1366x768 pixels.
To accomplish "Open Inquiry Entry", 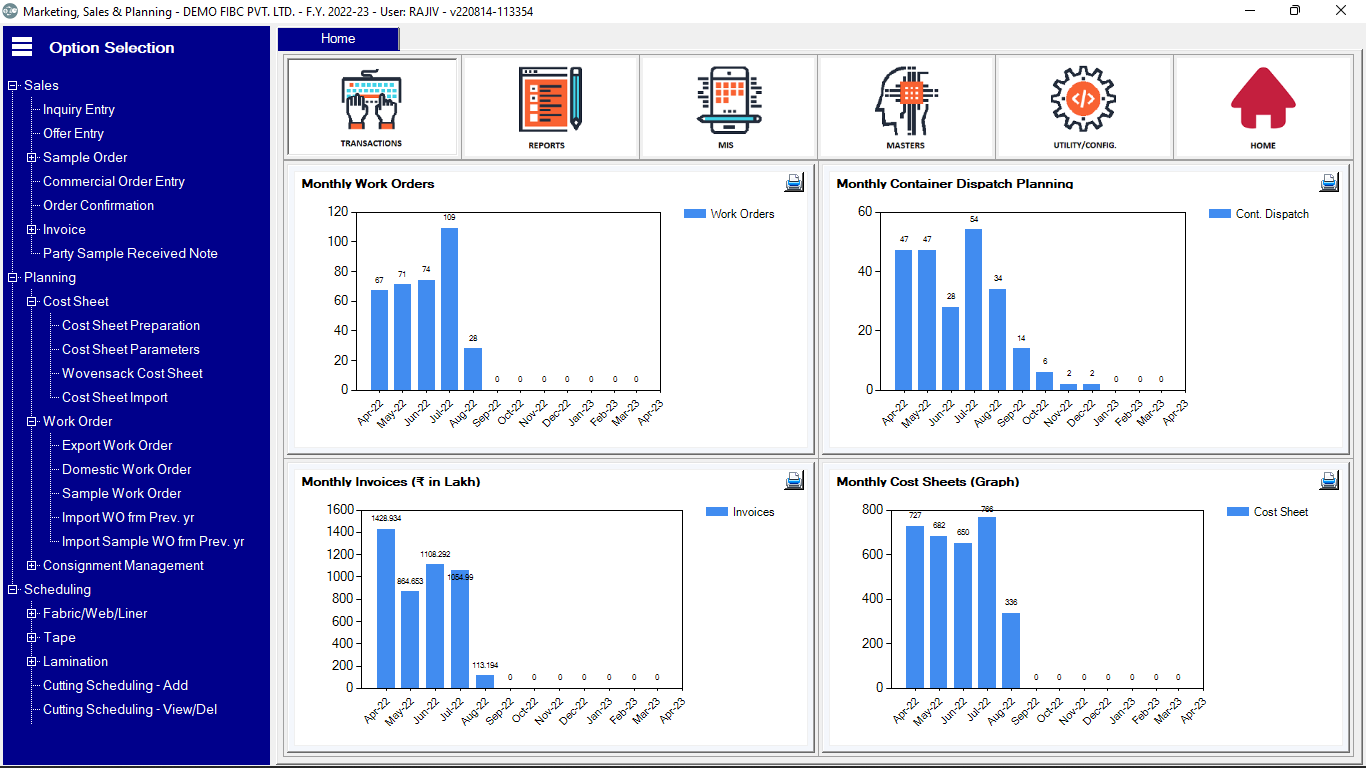I will click(79, 110).
